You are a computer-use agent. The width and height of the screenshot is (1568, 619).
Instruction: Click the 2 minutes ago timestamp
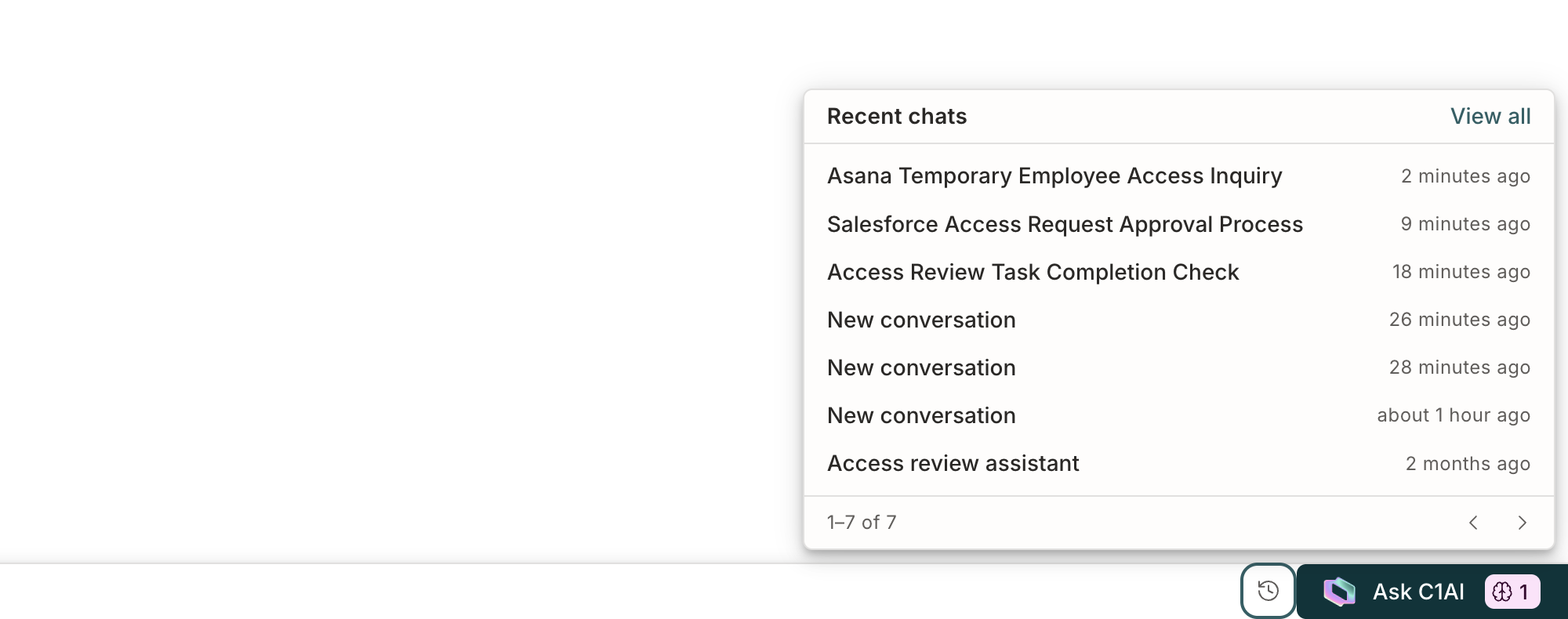(1465, 176)
